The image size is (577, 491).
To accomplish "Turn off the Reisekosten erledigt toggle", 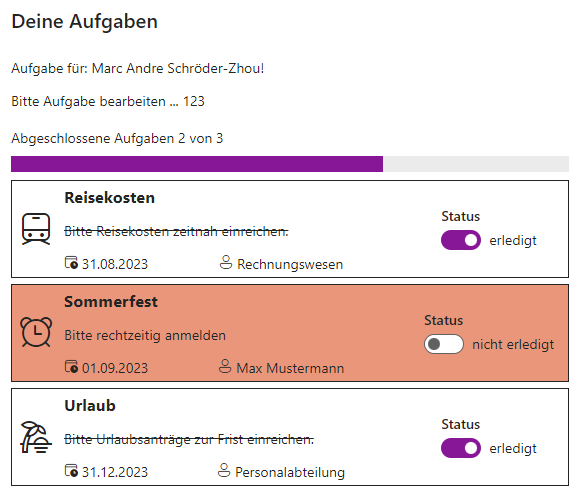I will [461, 240].
